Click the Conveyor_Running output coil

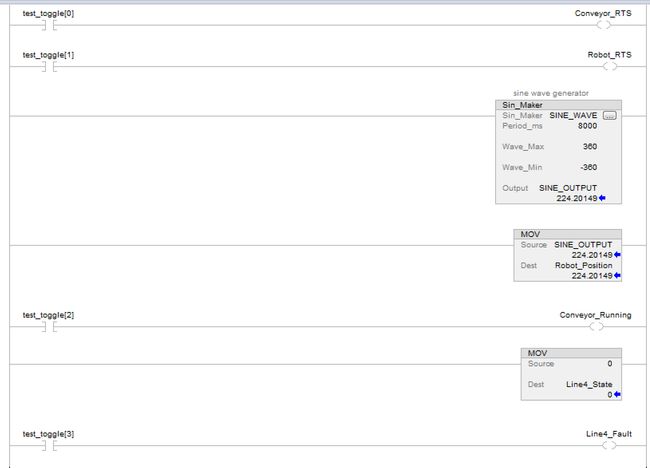click(x=597, y=327)
